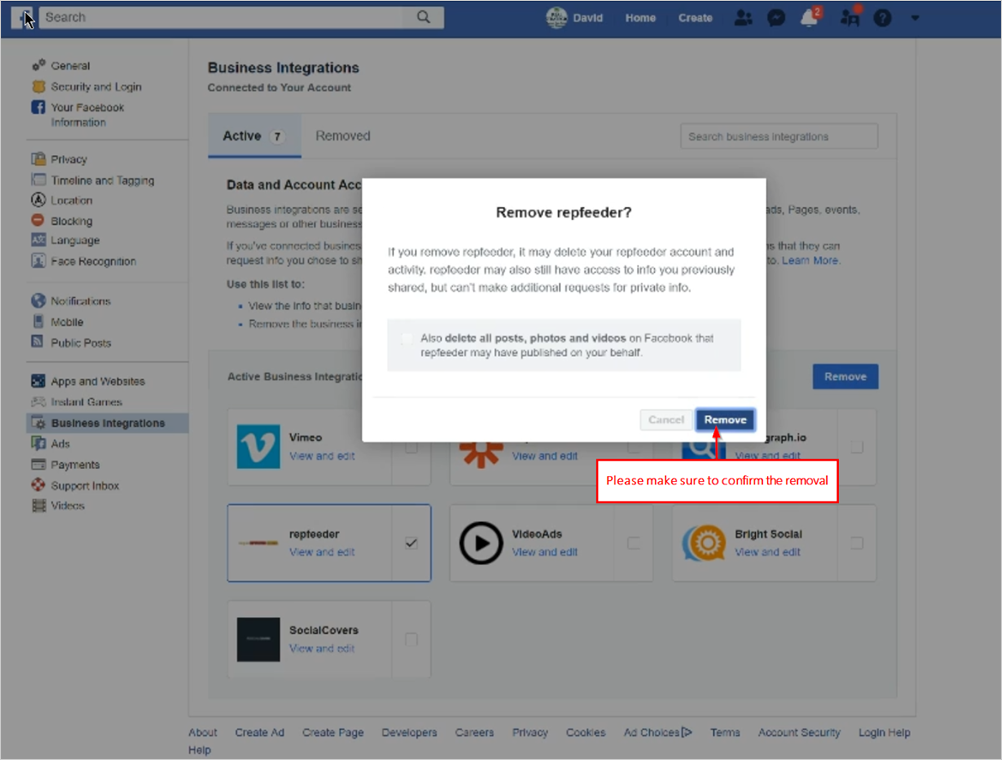Open View and edit under SocialCovers
1002x760 pixels.
(x=322, y=648)
